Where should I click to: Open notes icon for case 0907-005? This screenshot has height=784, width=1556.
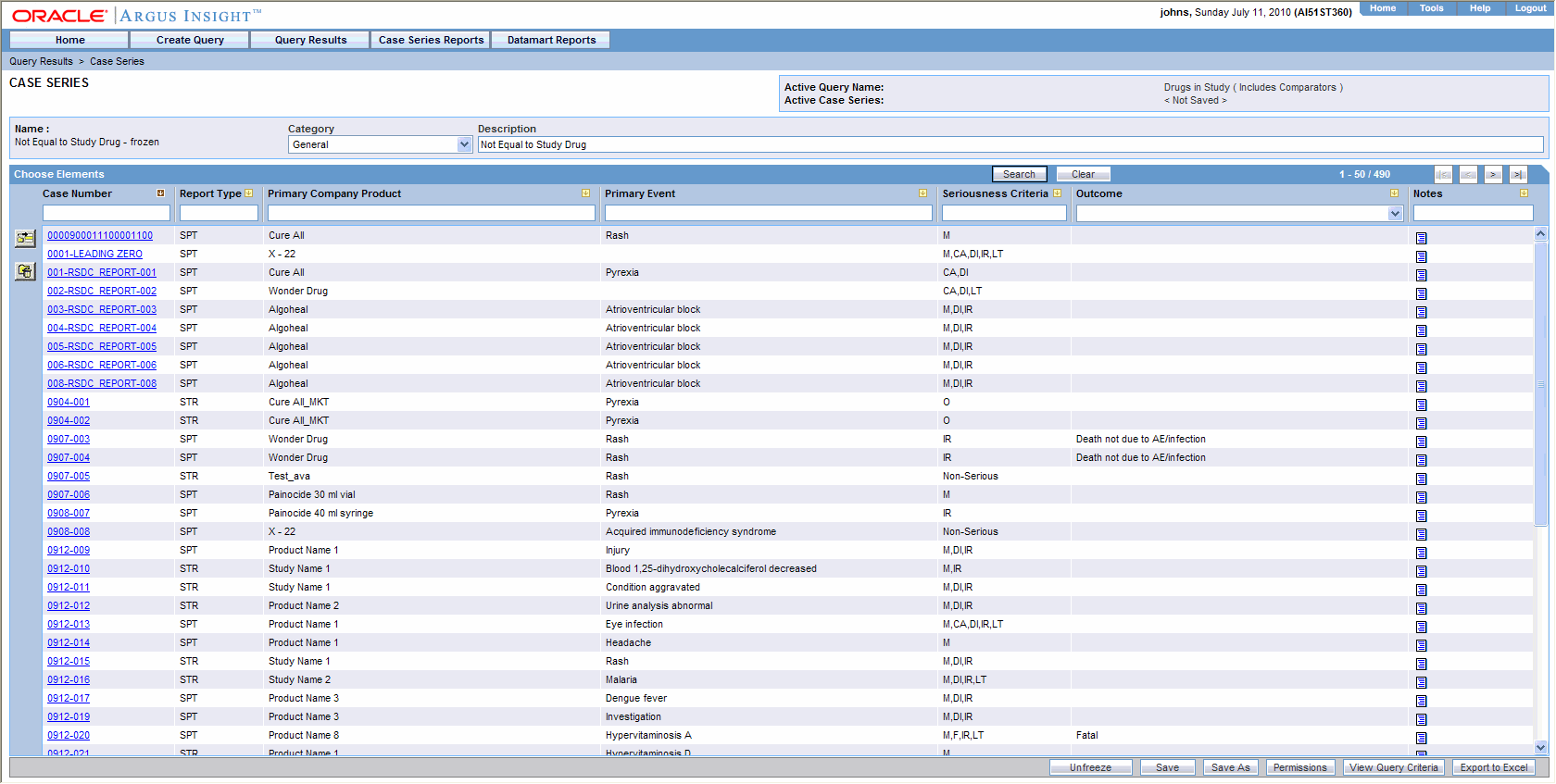click(1422, 479)
